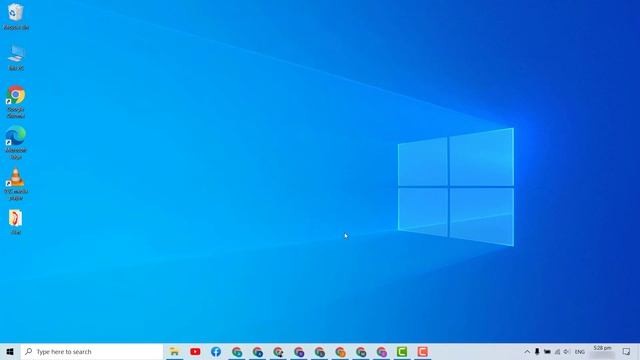
Task: Select the This PC desktop icon
Action: 16,58
